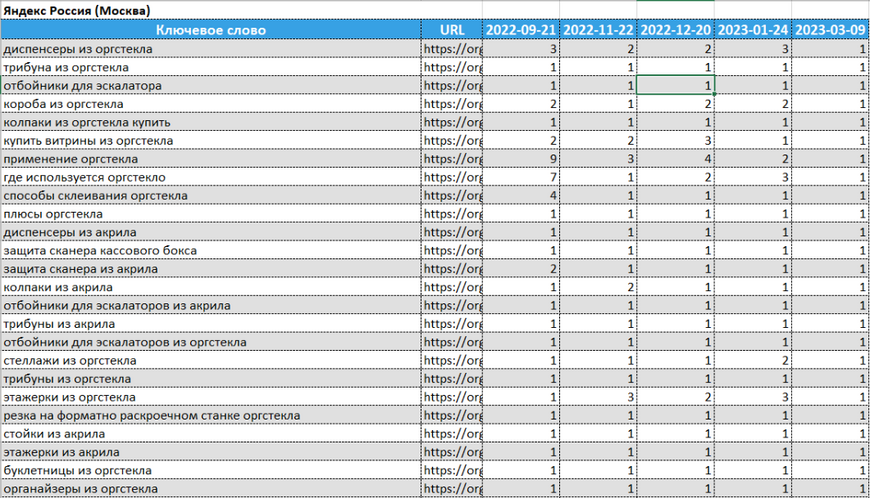Select the 'органайзеры из оргстекла' keyword cell
The height and width of the screenshot is (498, 870).
pyautogui.click(x=210, y=489)
